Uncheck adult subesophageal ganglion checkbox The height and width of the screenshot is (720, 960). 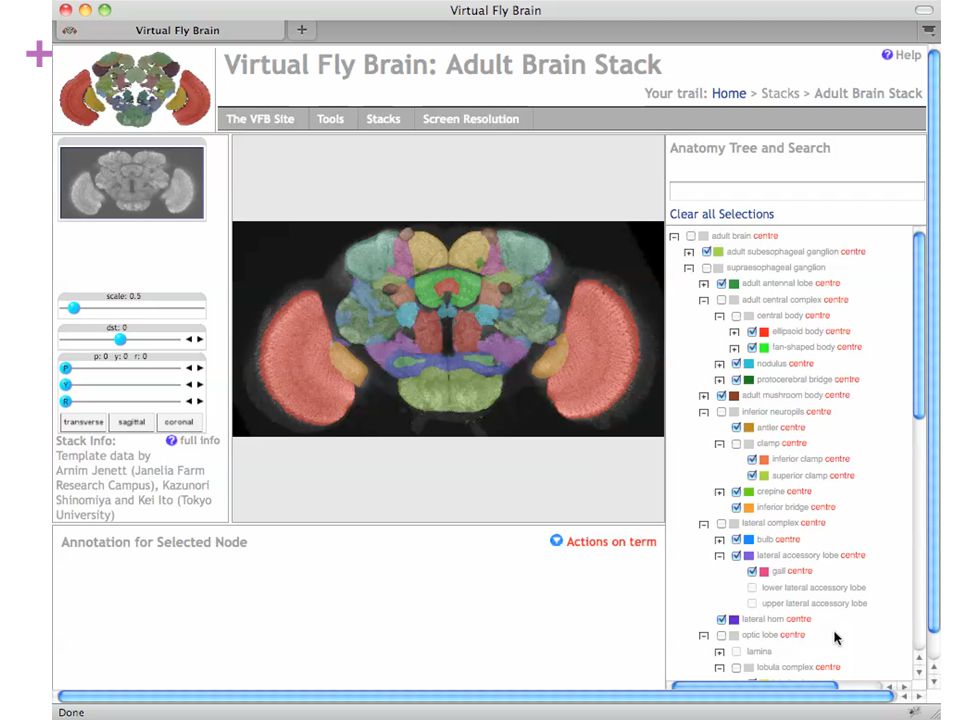pyautogui.click(x=707, y=252)
